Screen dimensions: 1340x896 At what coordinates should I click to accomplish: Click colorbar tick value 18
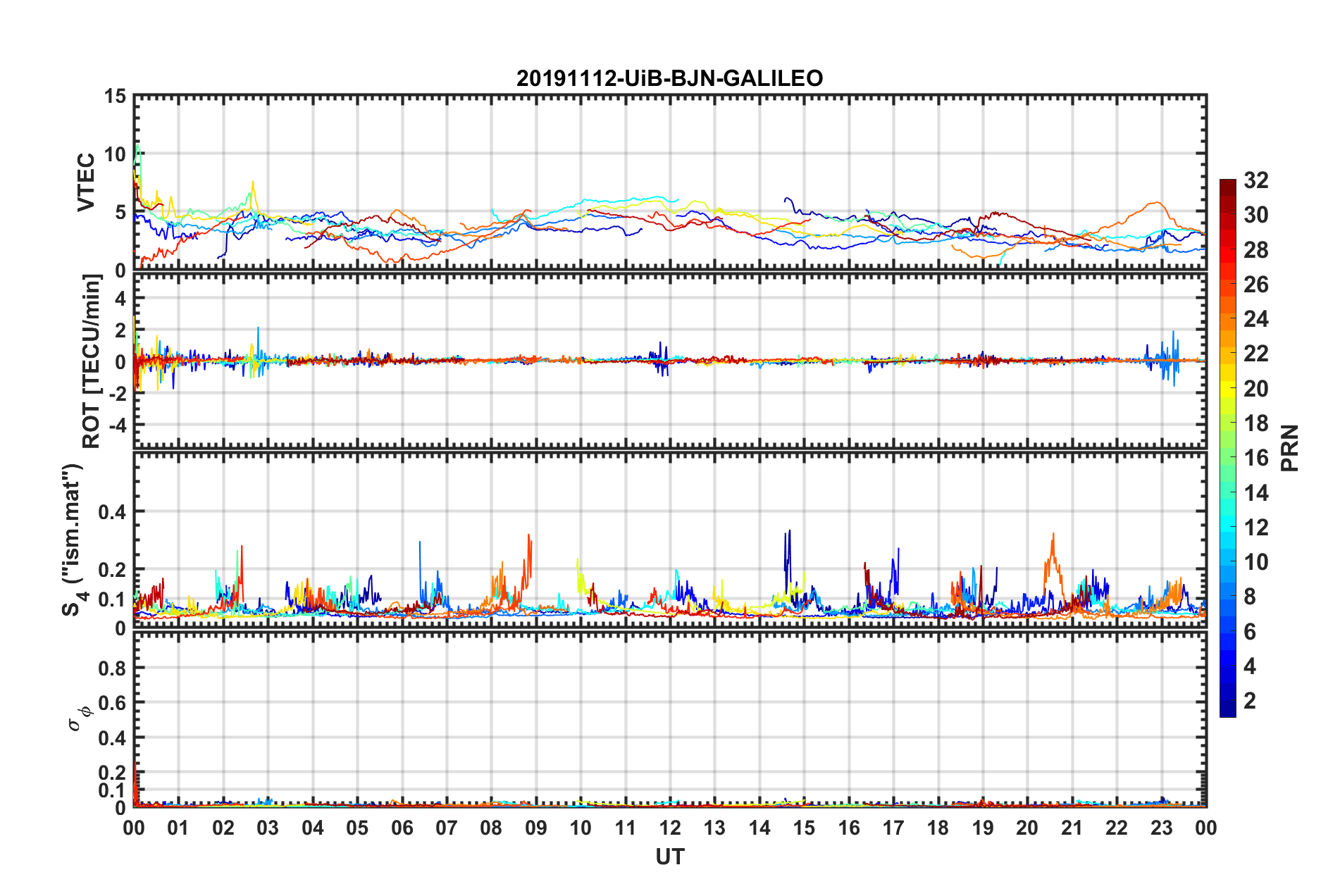coord(1255,423)
